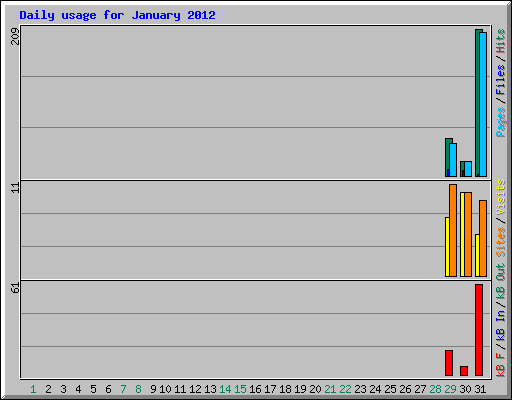This screenshot has height=400, width=512.
Task: Click the 11 axis label of middle chart
Action: click(x=15, y=188)
